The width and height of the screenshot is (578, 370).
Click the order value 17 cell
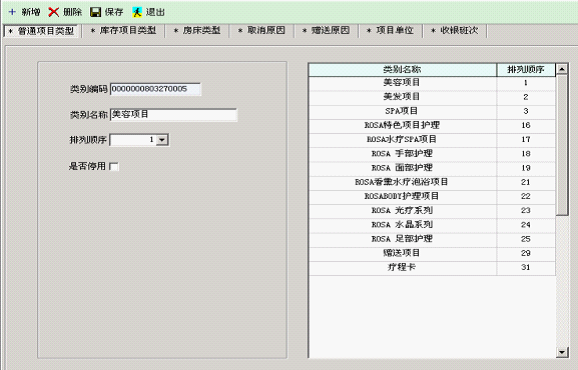click(526, 140)
